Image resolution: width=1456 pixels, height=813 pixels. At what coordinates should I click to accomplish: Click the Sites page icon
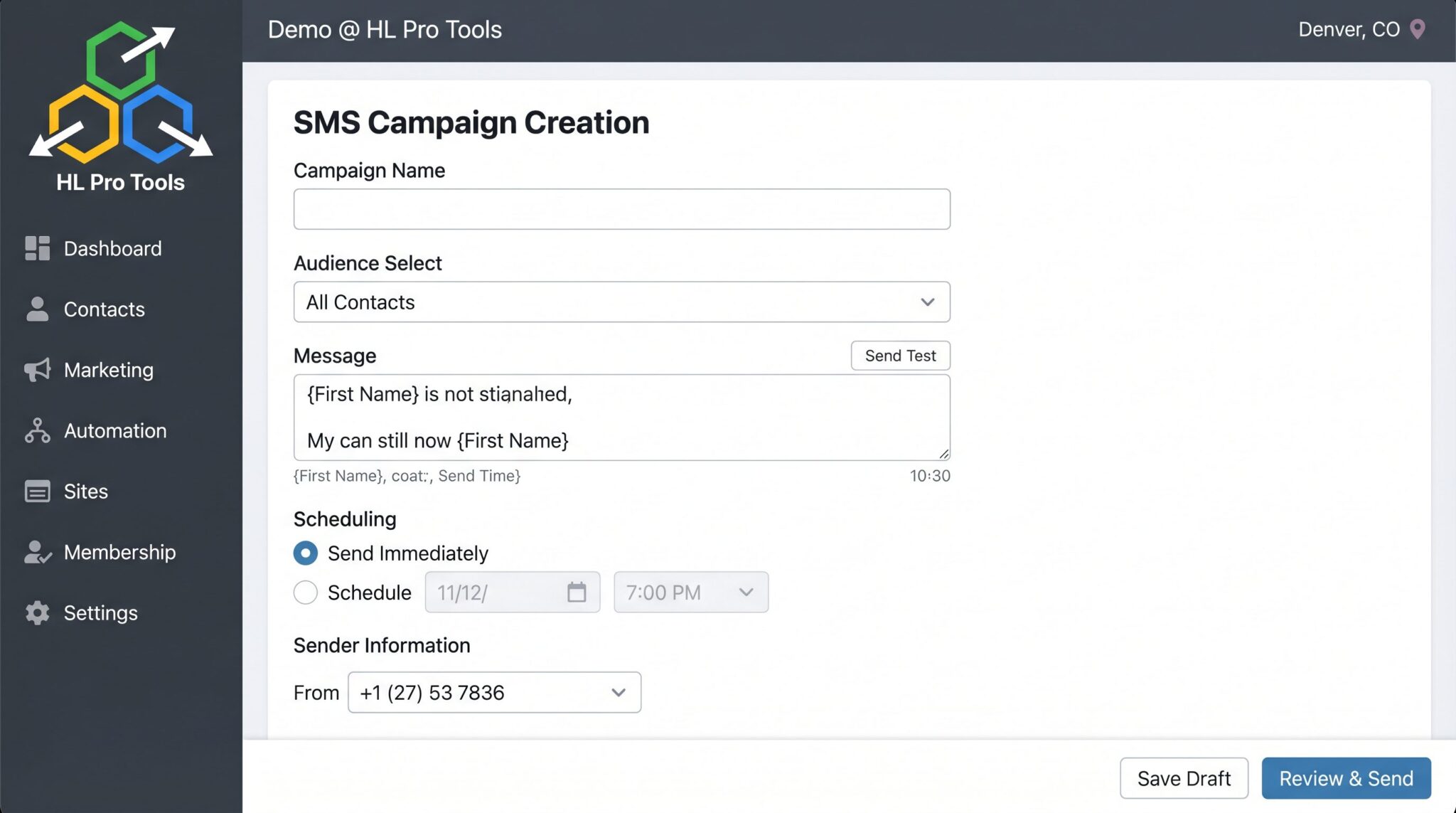click(x=37, y=491)
